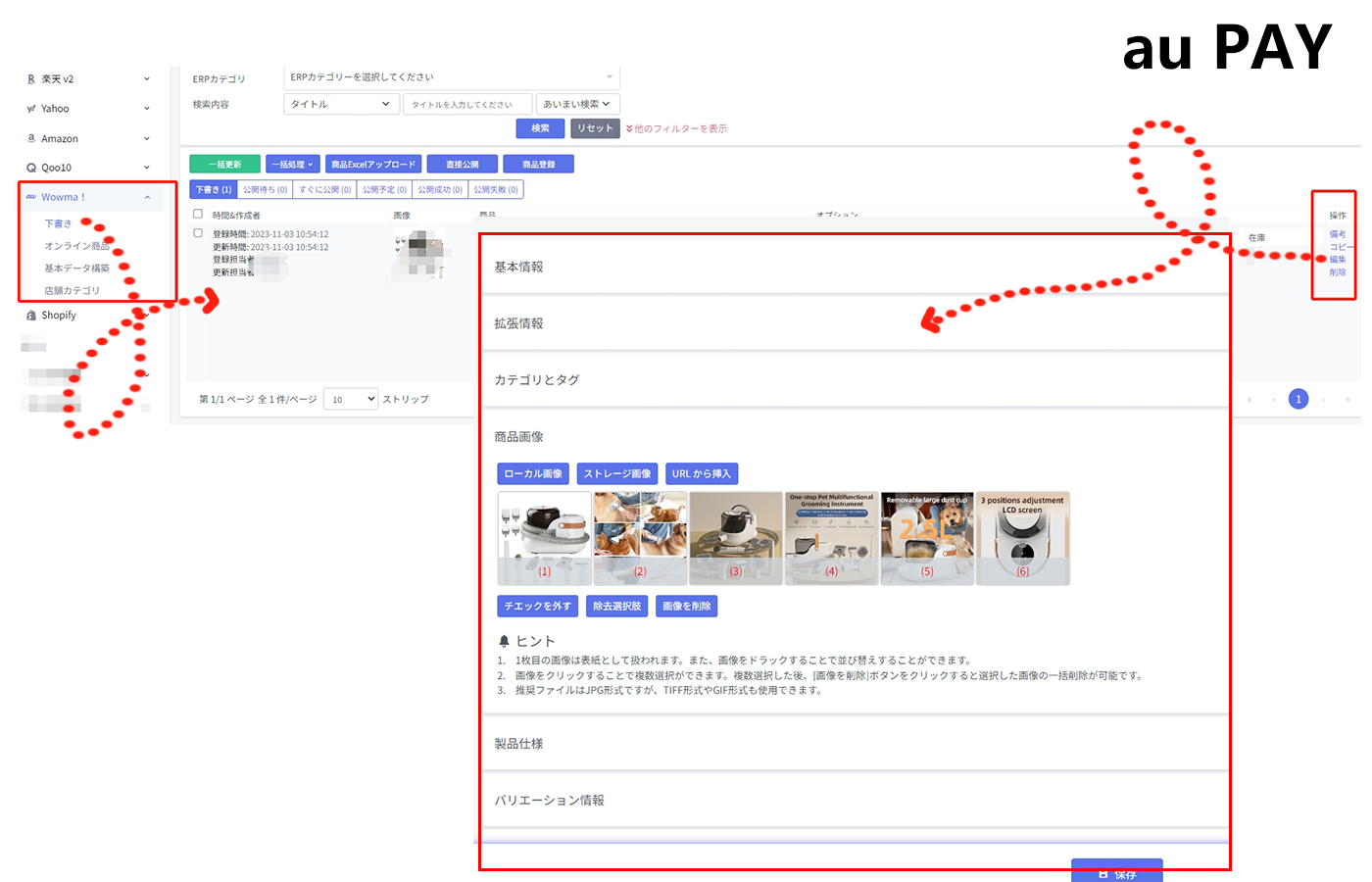Click the 削除 link in 操作 column
The height and width of the screenshot is (882, 1372).
(x=1338, y=272)
